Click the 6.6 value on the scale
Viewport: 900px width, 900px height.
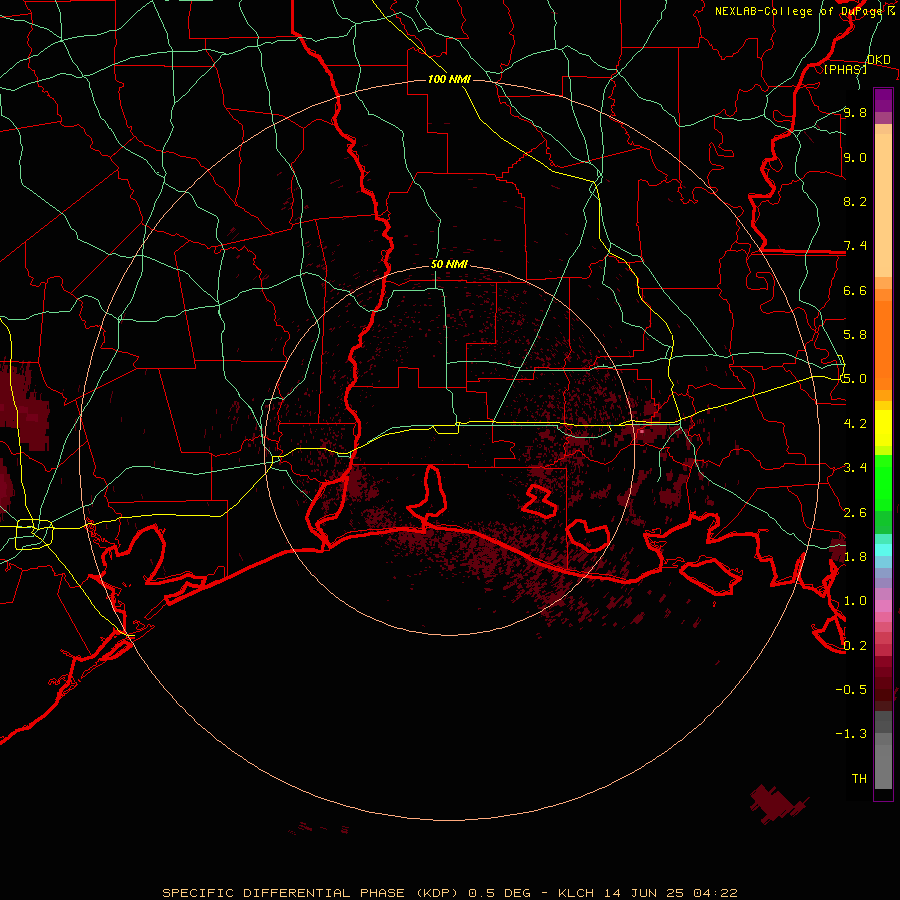point(855,290)
